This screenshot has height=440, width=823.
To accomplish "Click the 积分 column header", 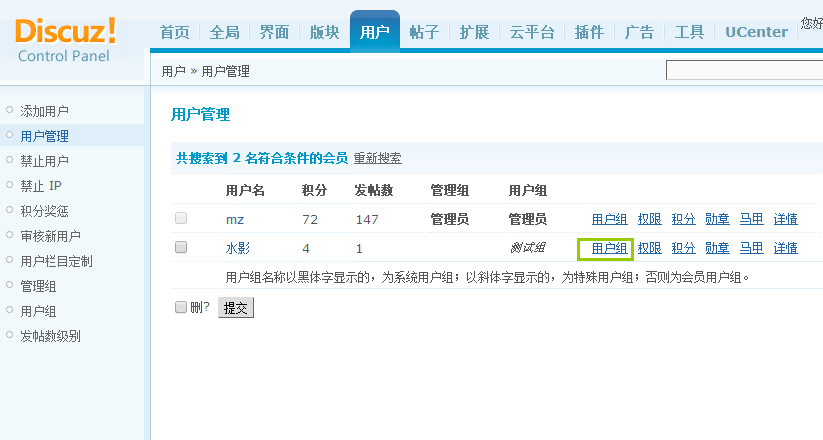I will coord(314,190).
